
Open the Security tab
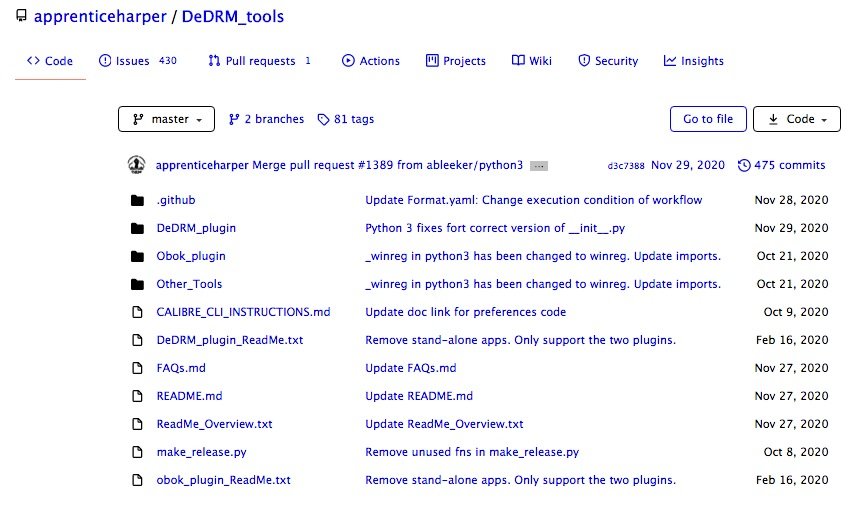608,61
